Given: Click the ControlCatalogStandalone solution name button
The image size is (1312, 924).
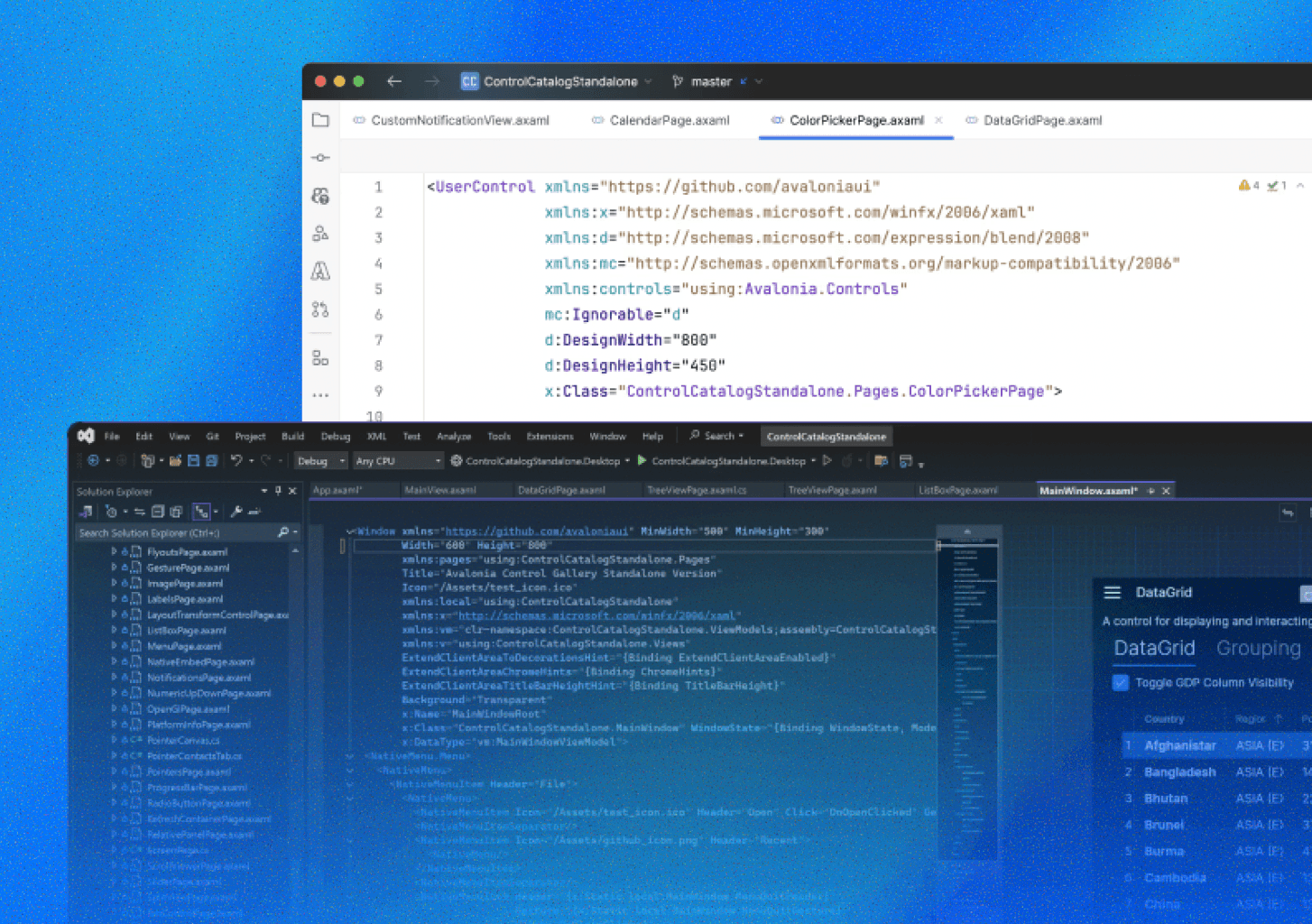Looking at the screenshot, I should 827,437.
